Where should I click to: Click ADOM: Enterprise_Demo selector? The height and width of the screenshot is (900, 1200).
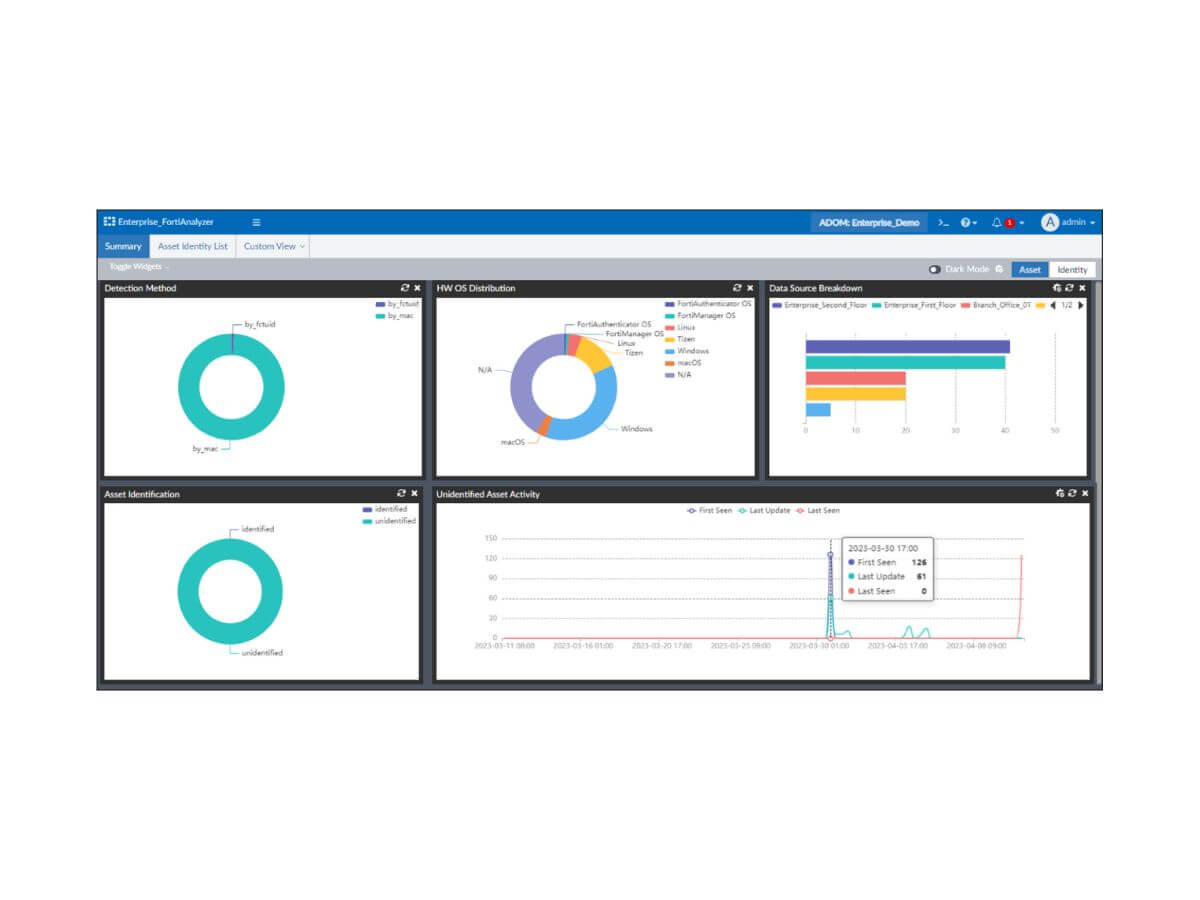(868, 222)
